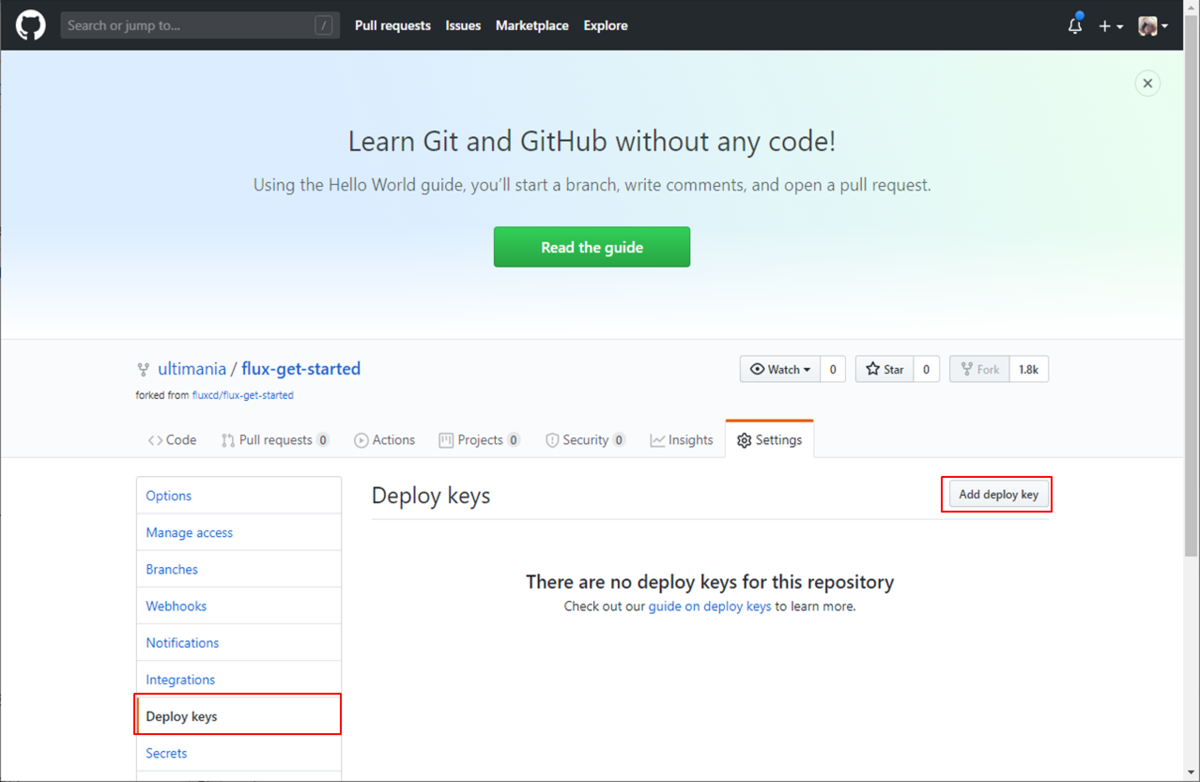Switch to the Projects tab
This screenshot has width=1200, height=782.
click(480, 440)
